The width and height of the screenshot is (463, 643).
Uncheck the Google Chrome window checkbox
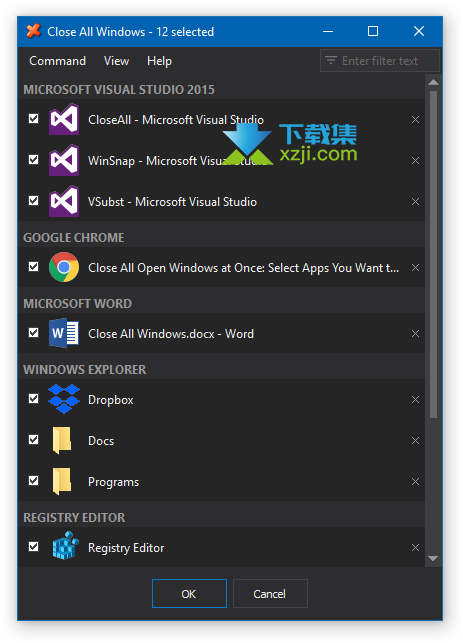point(34,267)
